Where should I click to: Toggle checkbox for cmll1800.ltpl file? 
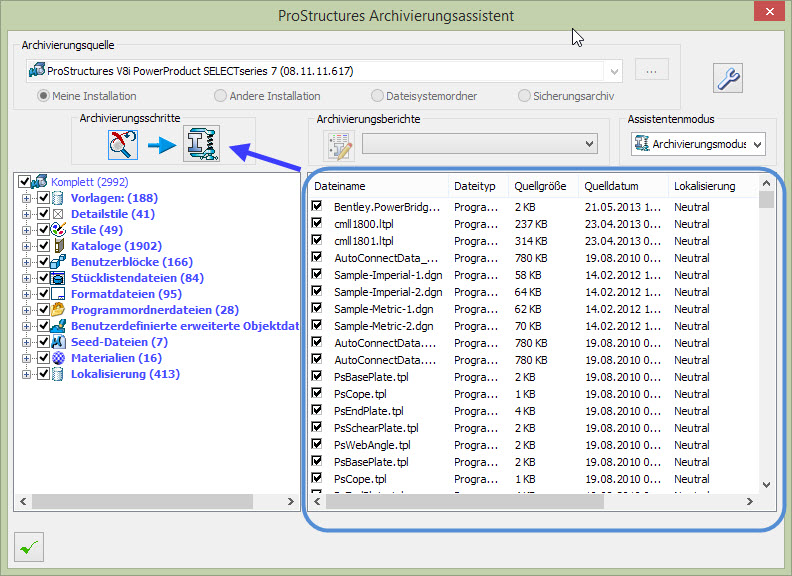click(x=317, y=223)
